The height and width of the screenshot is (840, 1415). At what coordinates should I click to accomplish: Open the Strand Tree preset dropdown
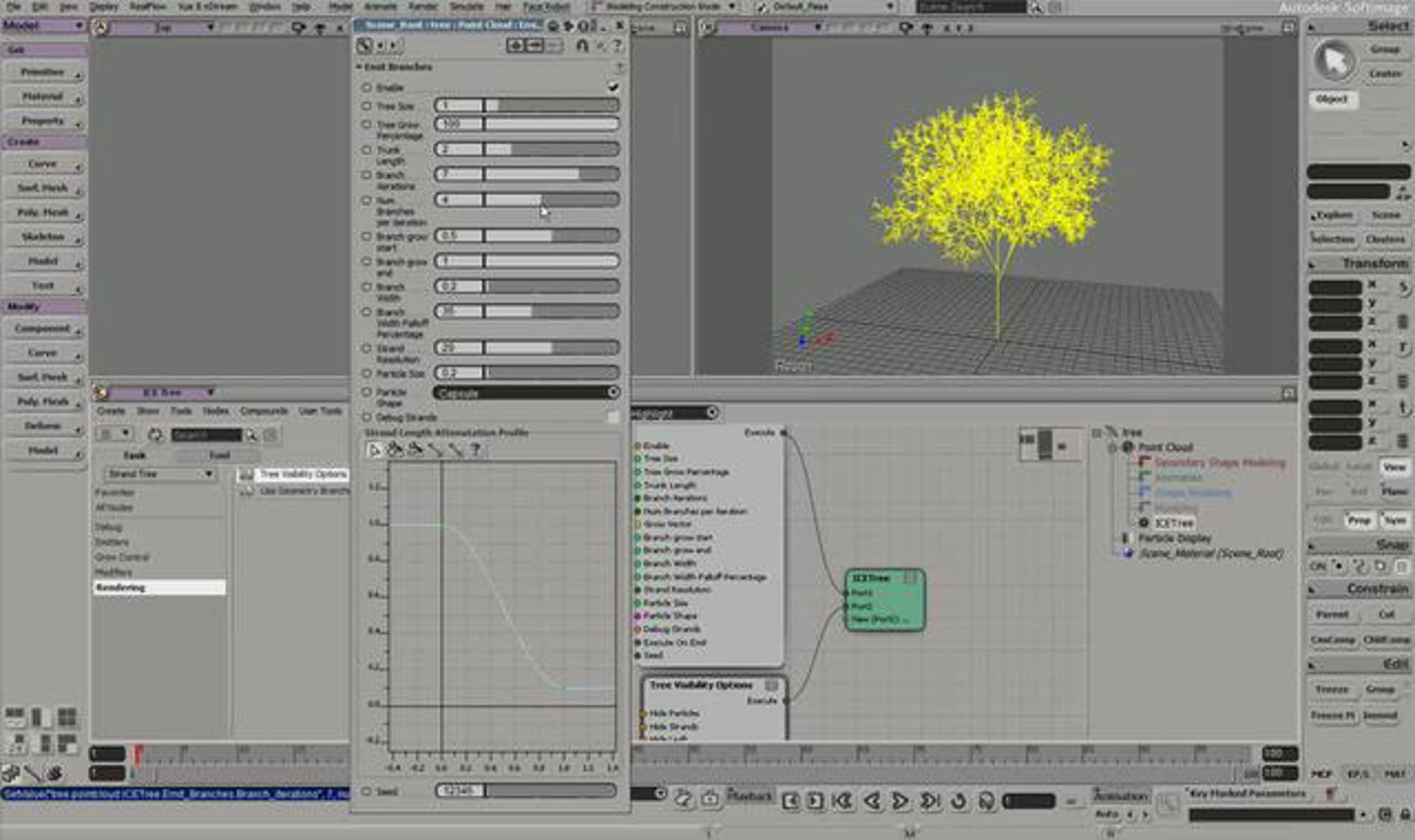click(x=159, y=474)
